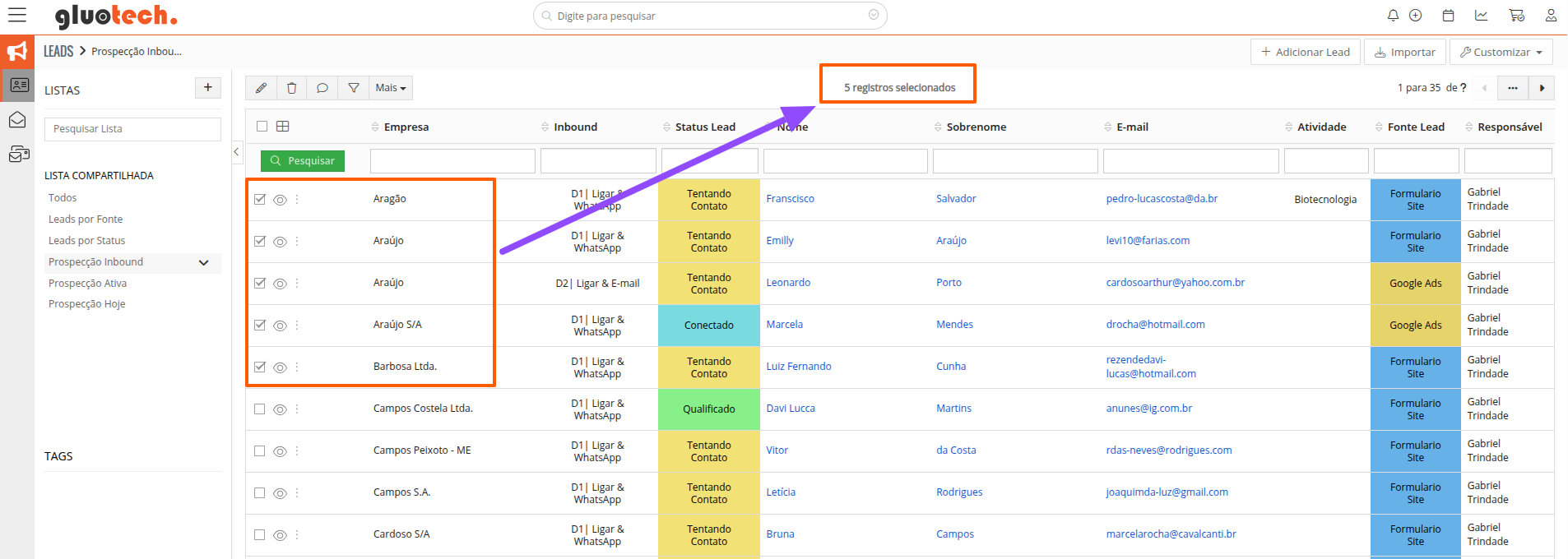
Task: Click the green Qualificado status cell
Action: pos(708,409)
